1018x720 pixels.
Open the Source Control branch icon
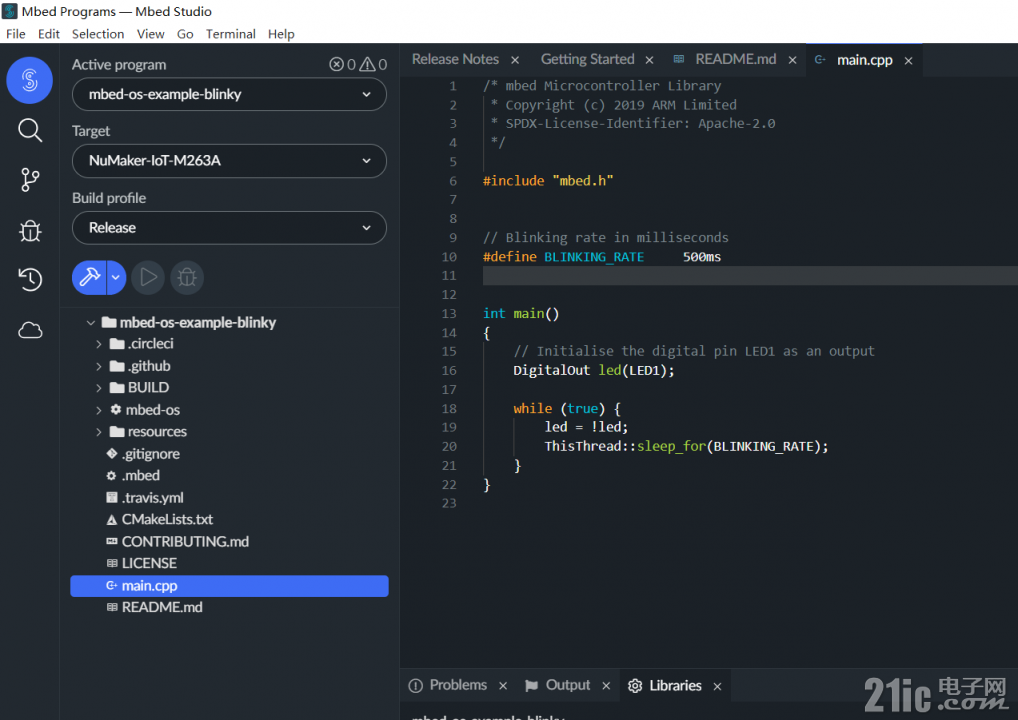coord(30,180)
